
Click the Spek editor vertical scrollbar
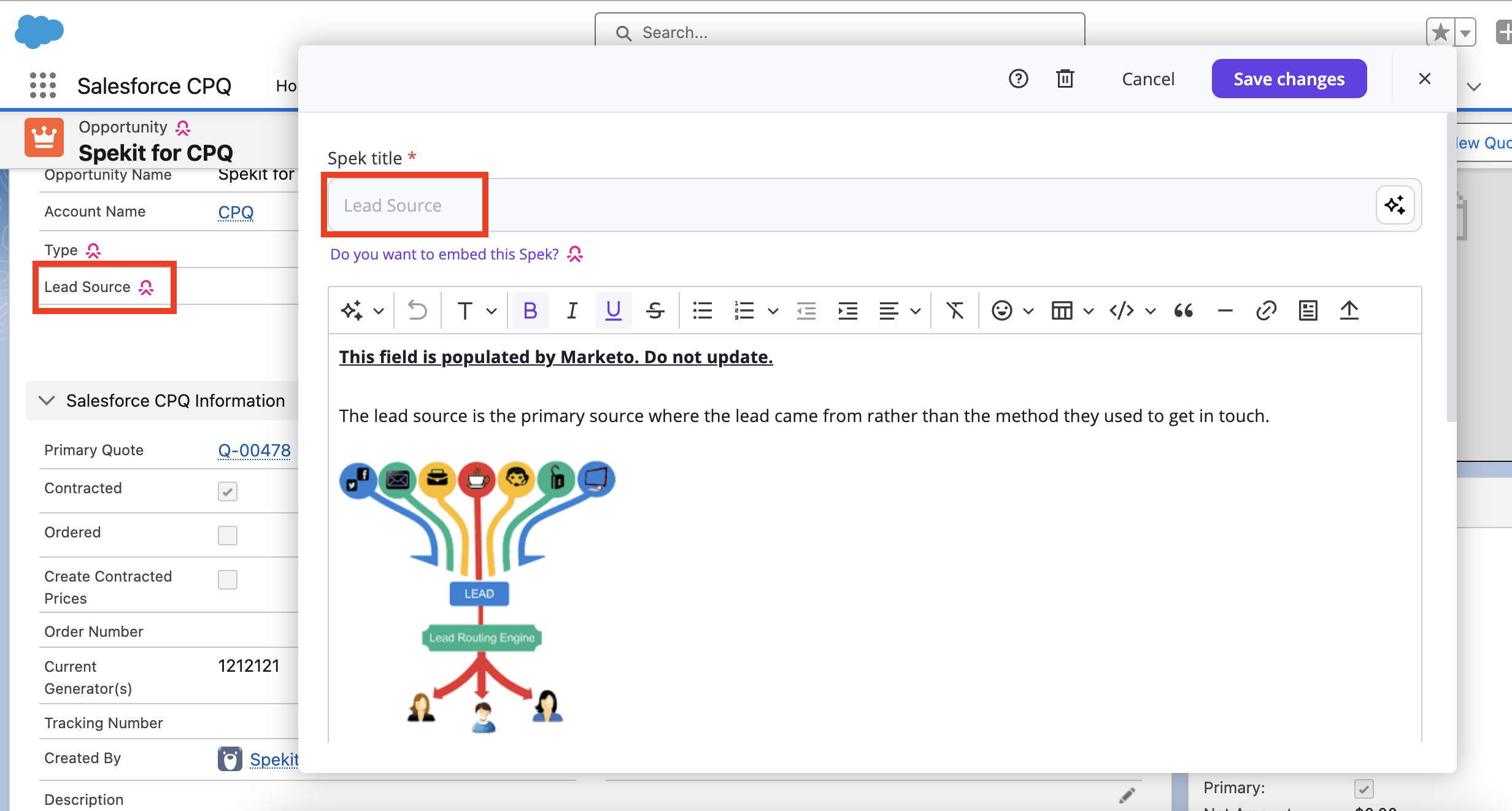click(1451, 267)
